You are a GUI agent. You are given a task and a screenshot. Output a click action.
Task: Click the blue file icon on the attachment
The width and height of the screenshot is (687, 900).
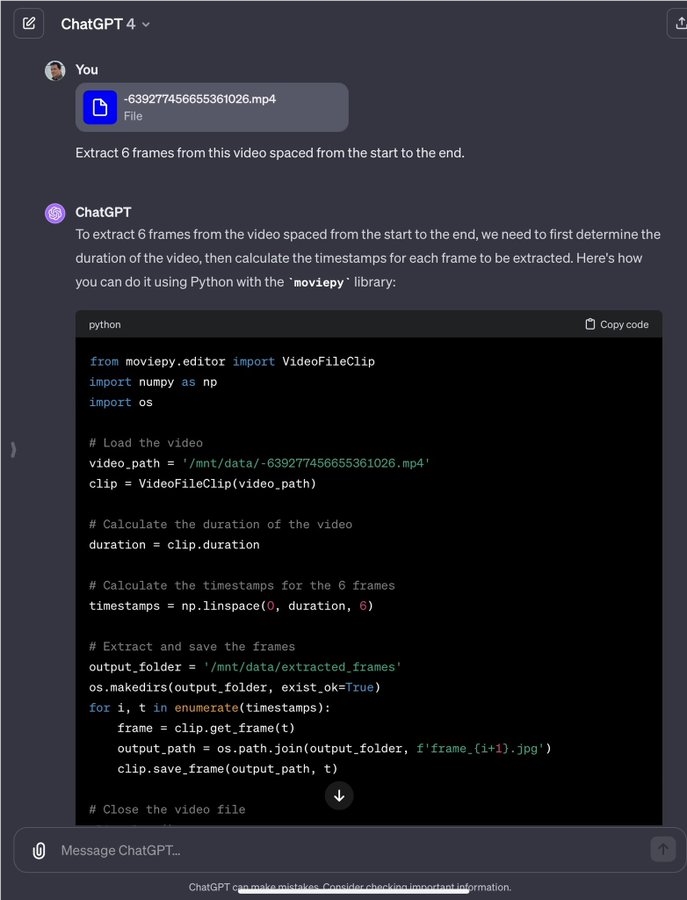tap(100, 107)
